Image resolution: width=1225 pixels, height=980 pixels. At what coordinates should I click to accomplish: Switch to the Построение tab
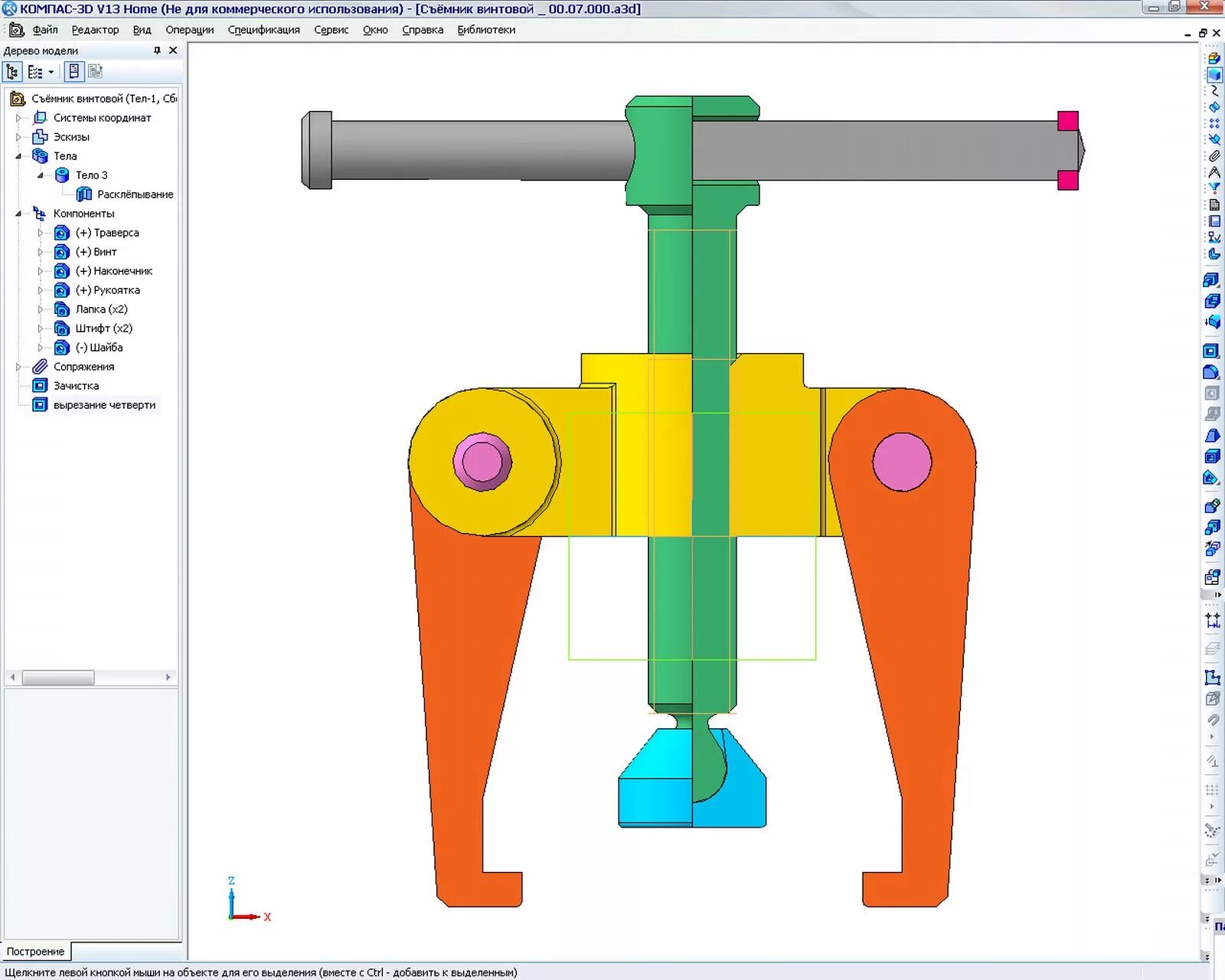point(35,952)
